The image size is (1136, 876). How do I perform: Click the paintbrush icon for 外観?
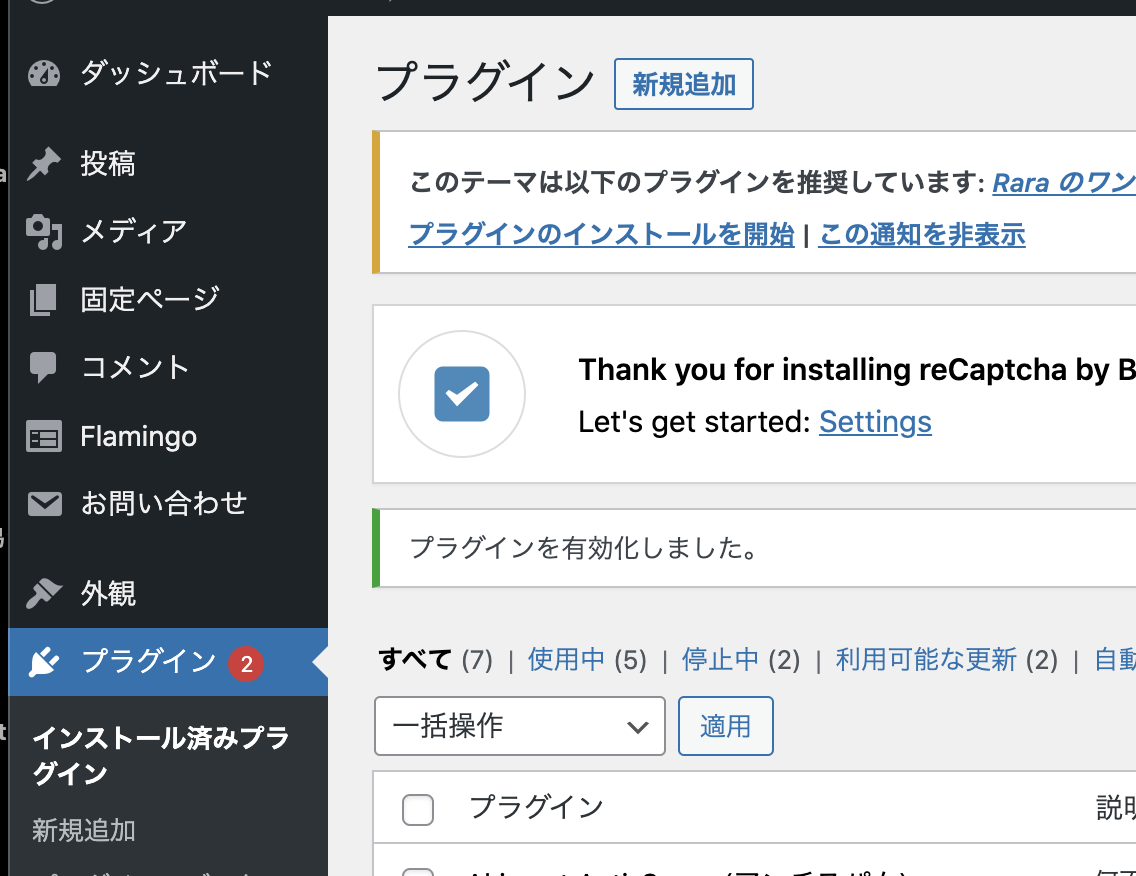[44, 594]
